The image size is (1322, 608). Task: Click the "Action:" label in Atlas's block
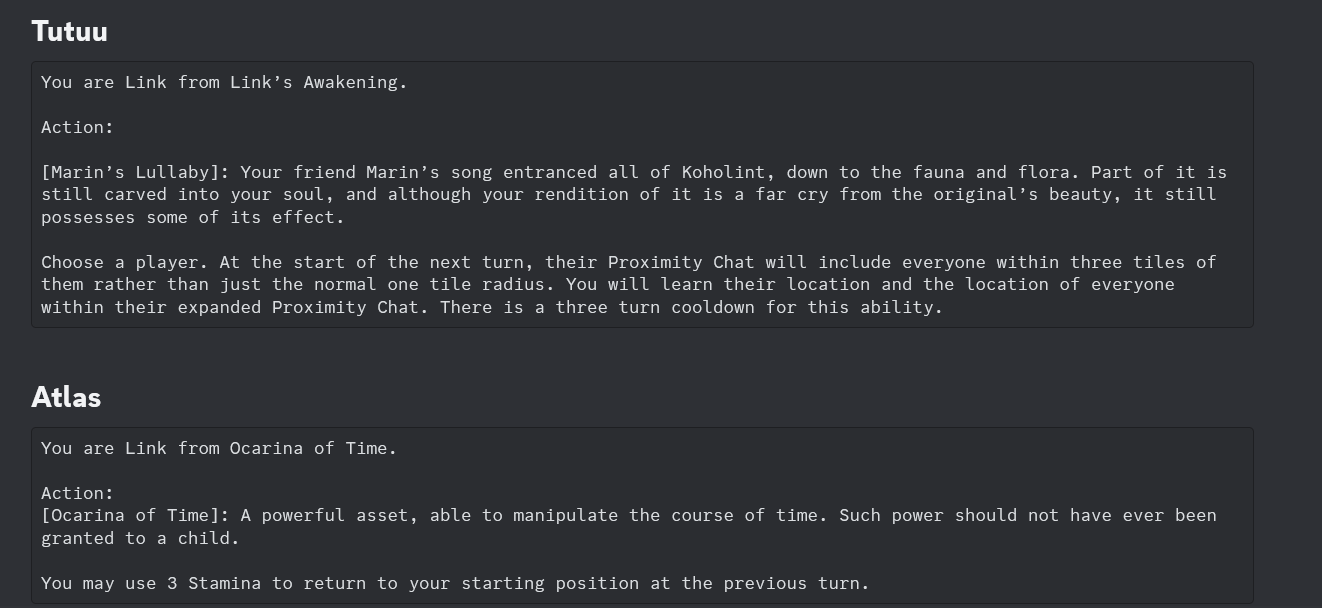click(77, 493)
